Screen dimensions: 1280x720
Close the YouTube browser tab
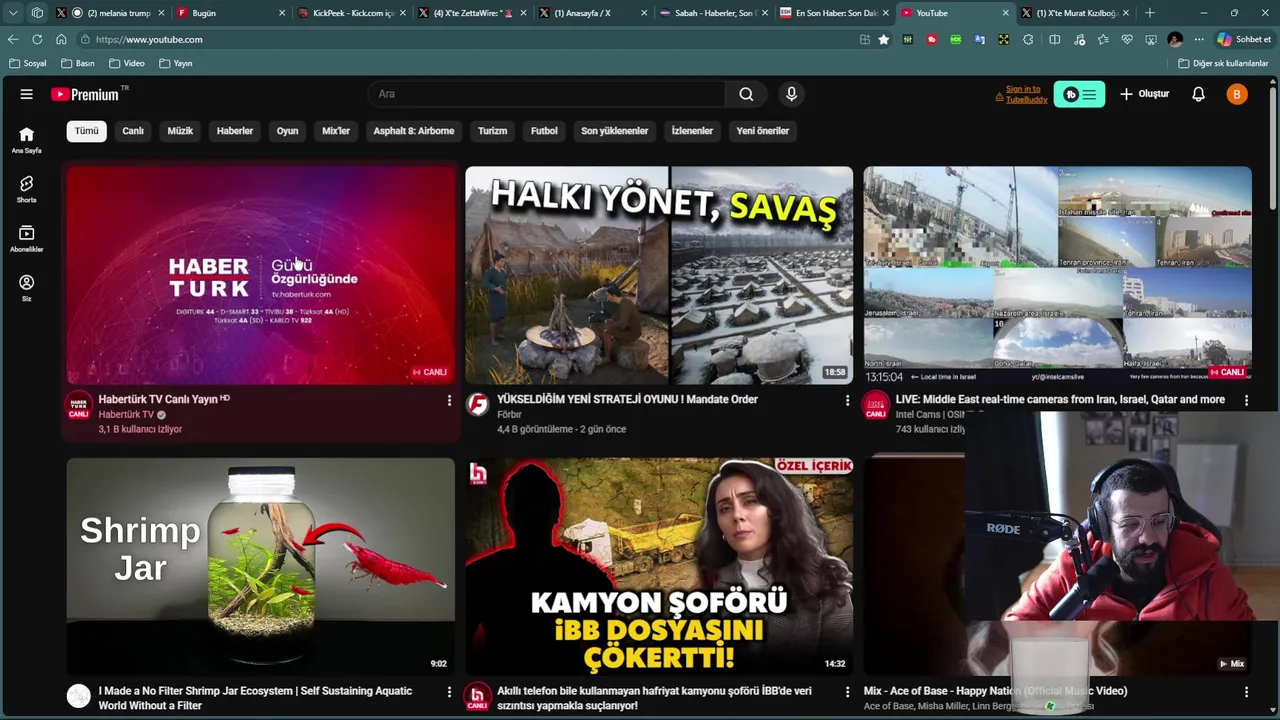[1005, 13]
